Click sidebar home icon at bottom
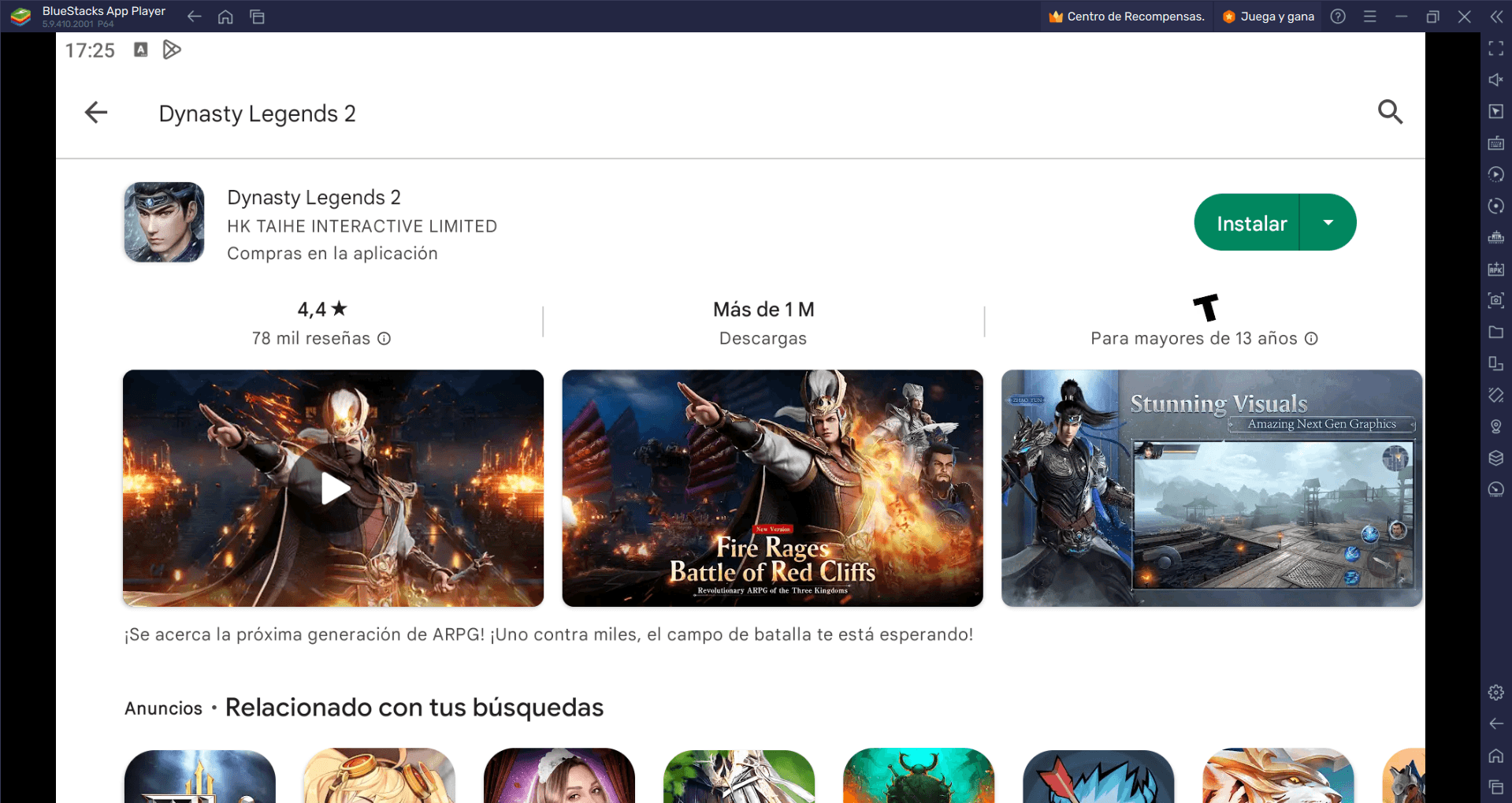This screenshot has height=803, width=1512. [1496, 756]
